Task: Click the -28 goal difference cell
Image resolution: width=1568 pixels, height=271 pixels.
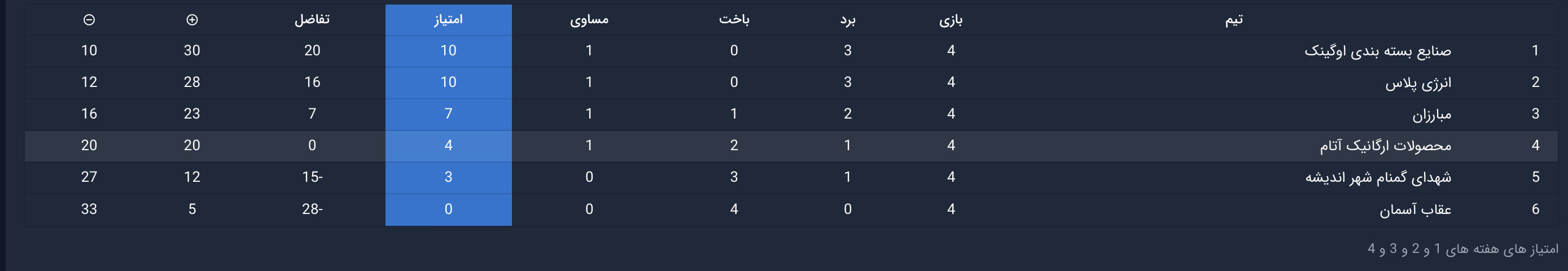Action: [312, 209]
